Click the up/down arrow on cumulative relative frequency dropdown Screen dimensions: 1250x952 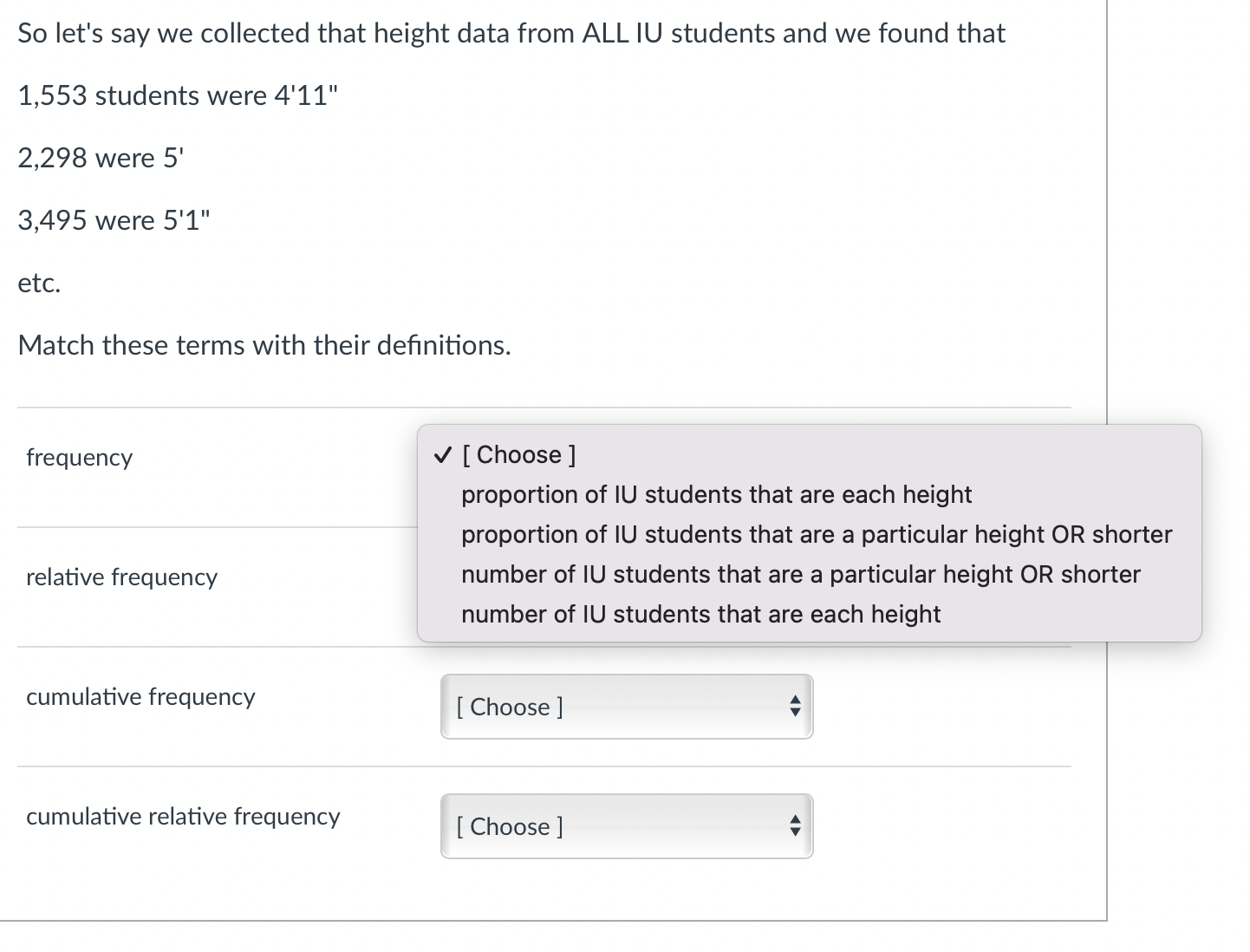tap(794, 826)
